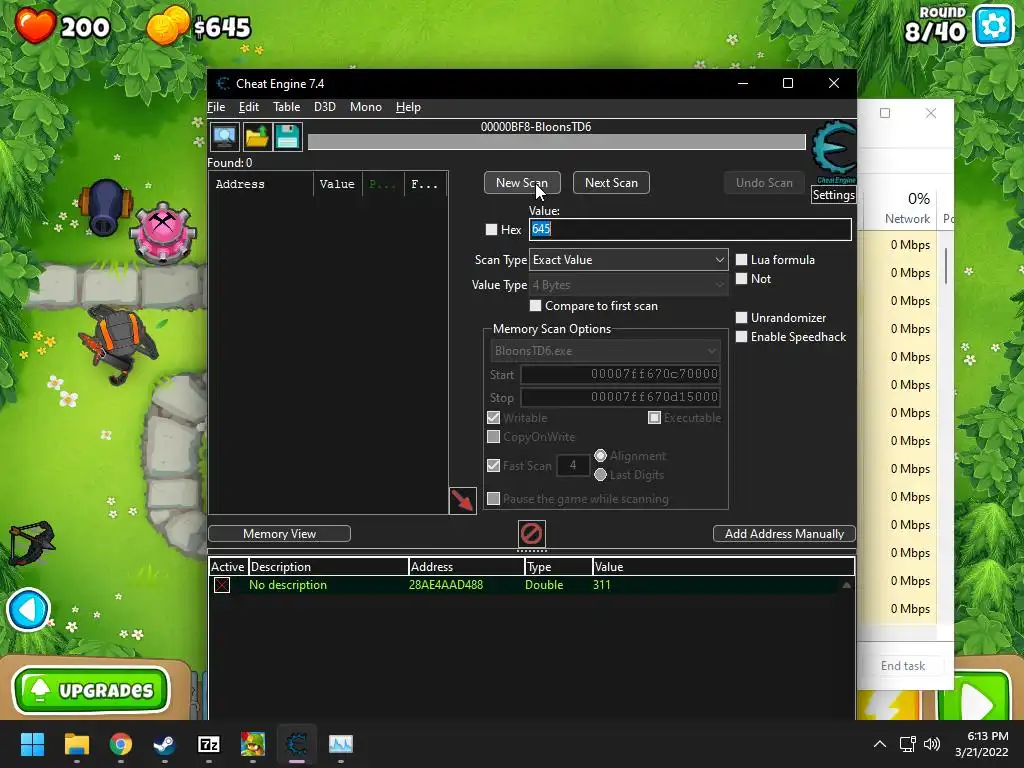Click the scan progress bar
The height and width of the screenshot is (768, 1024).
click(556, 142)
